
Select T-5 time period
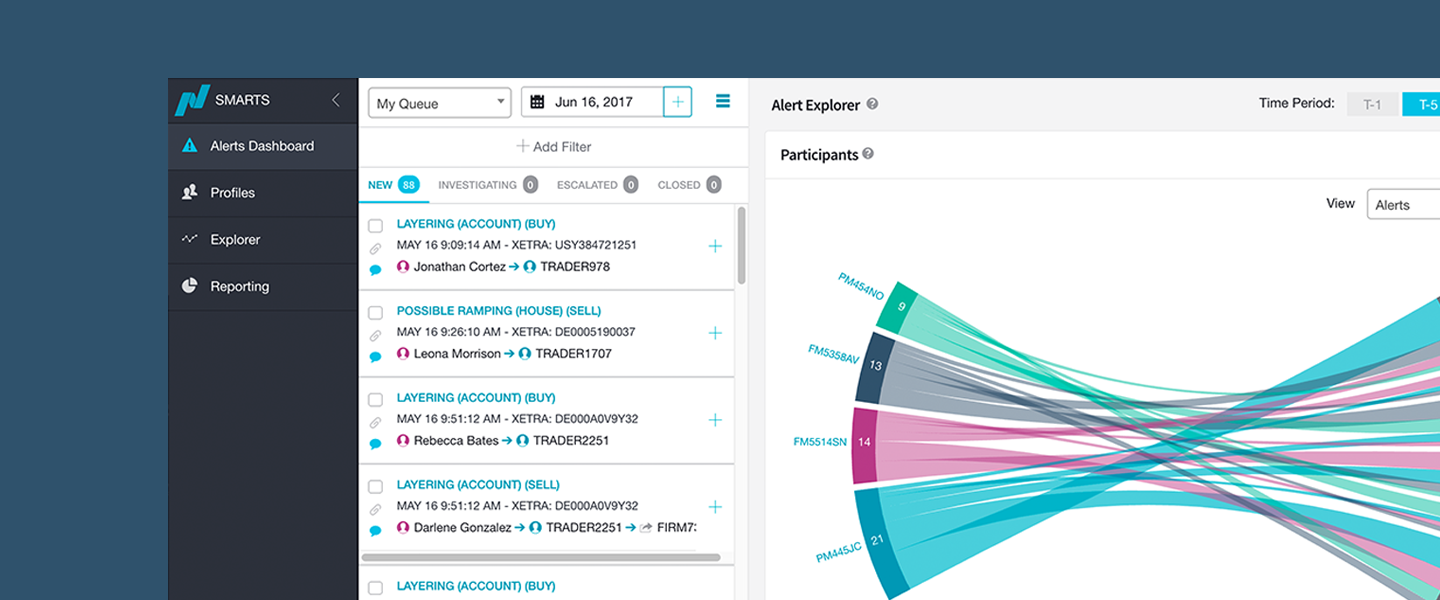pyautogui.click(x=1422, y=104)
